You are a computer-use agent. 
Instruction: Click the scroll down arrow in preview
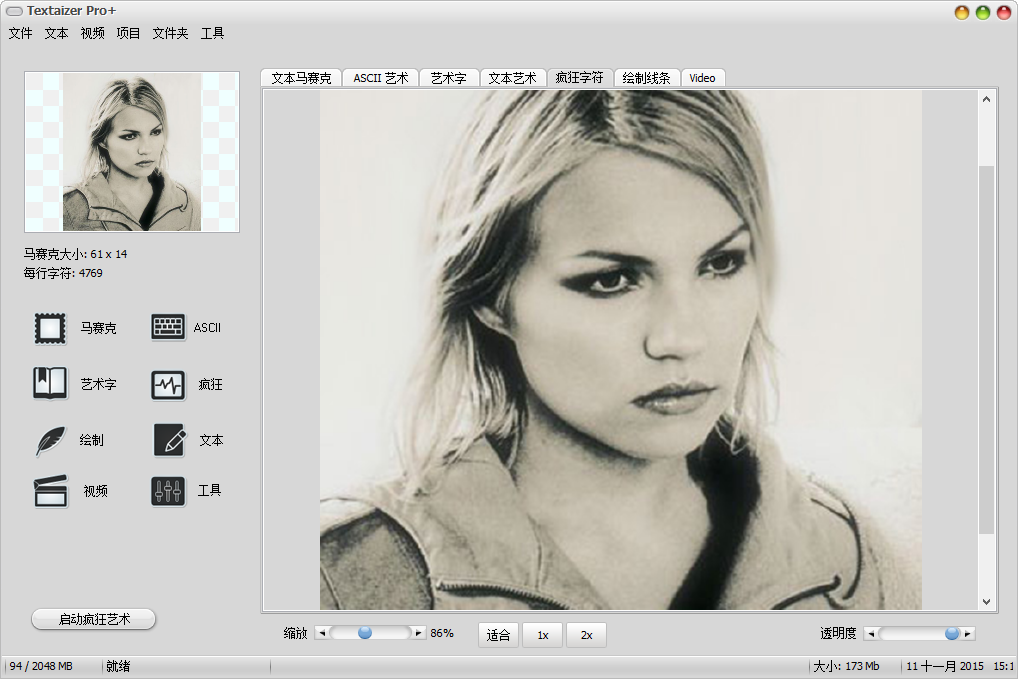986,601
